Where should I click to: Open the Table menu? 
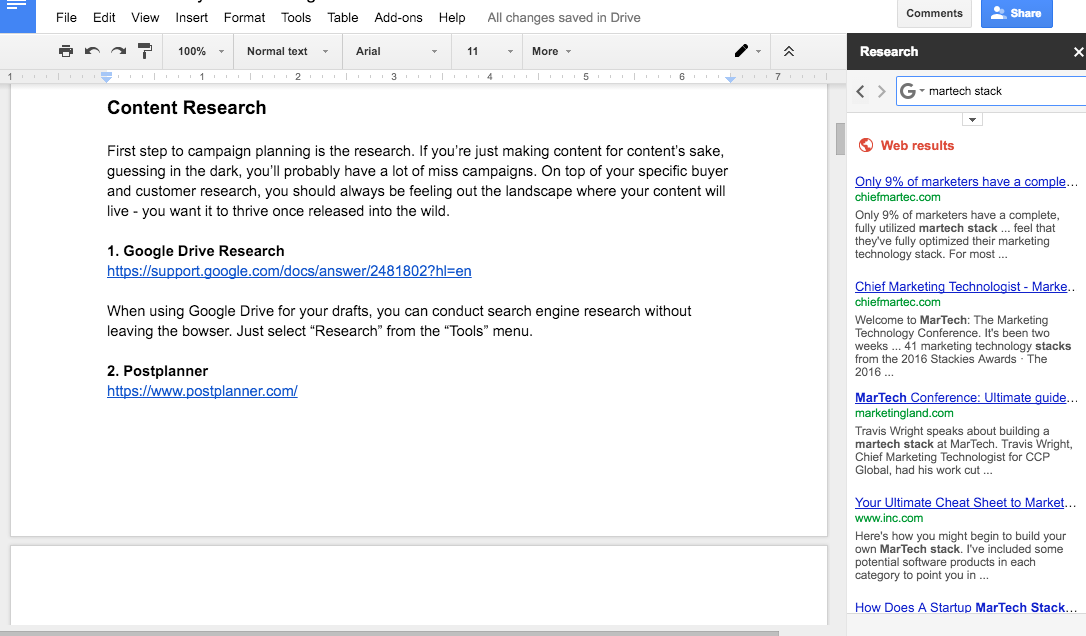[x=343, y=17]
